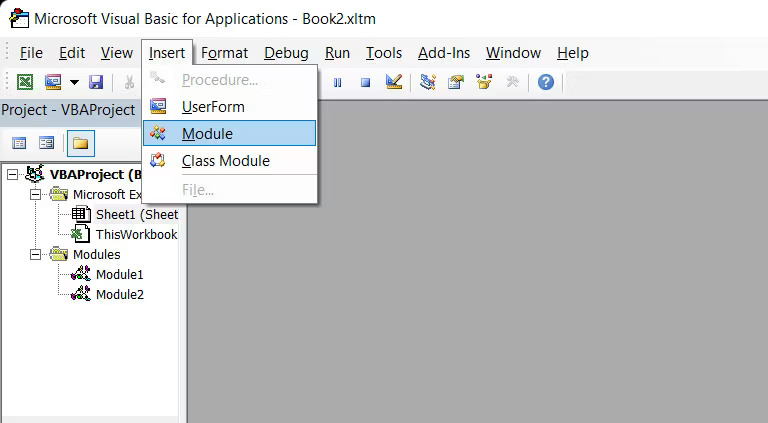Toggle Design Mode icon in toolbar

tap(394, 82)
